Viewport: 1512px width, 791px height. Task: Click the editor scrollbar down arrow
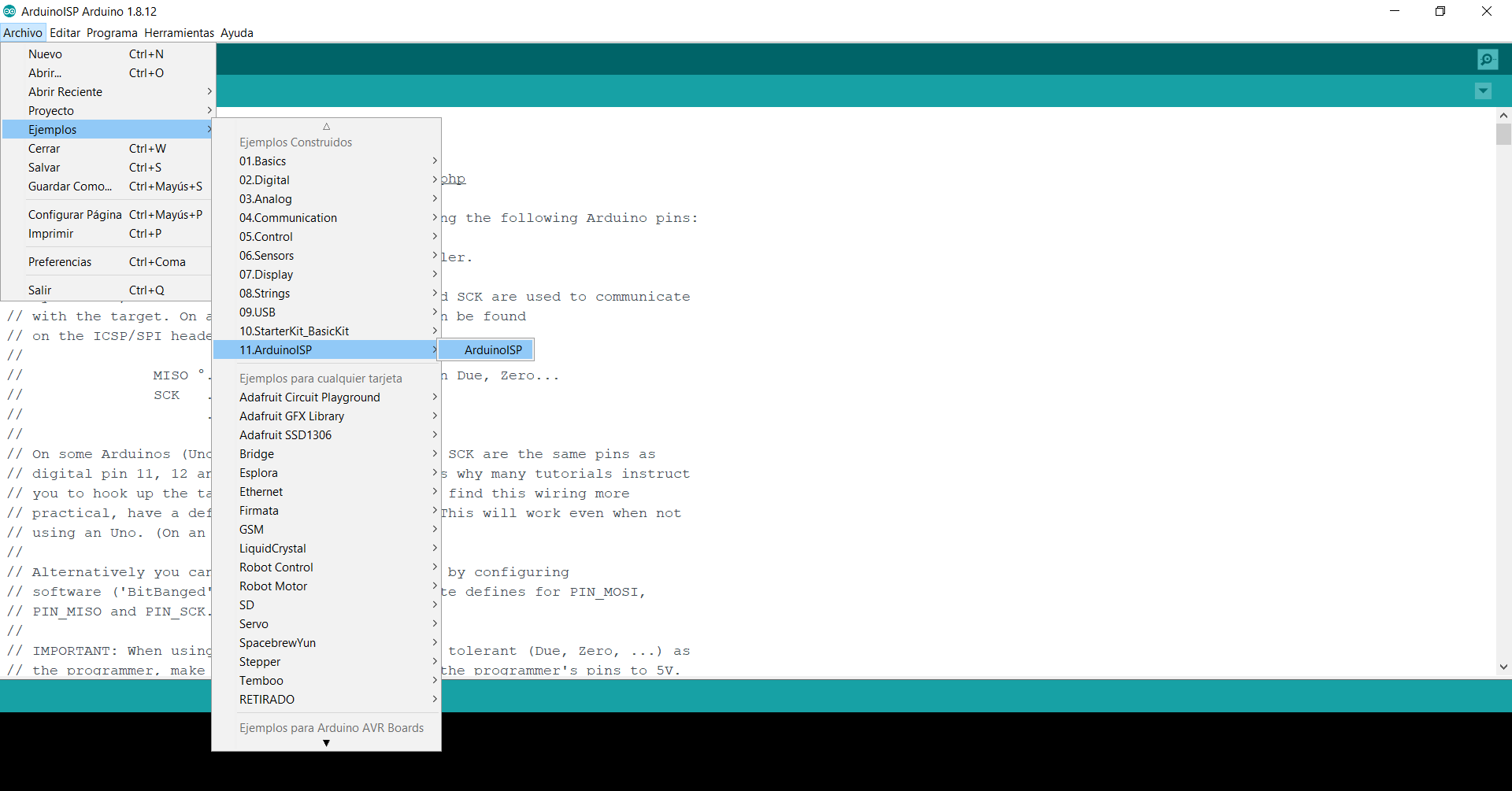(1503, 667)
